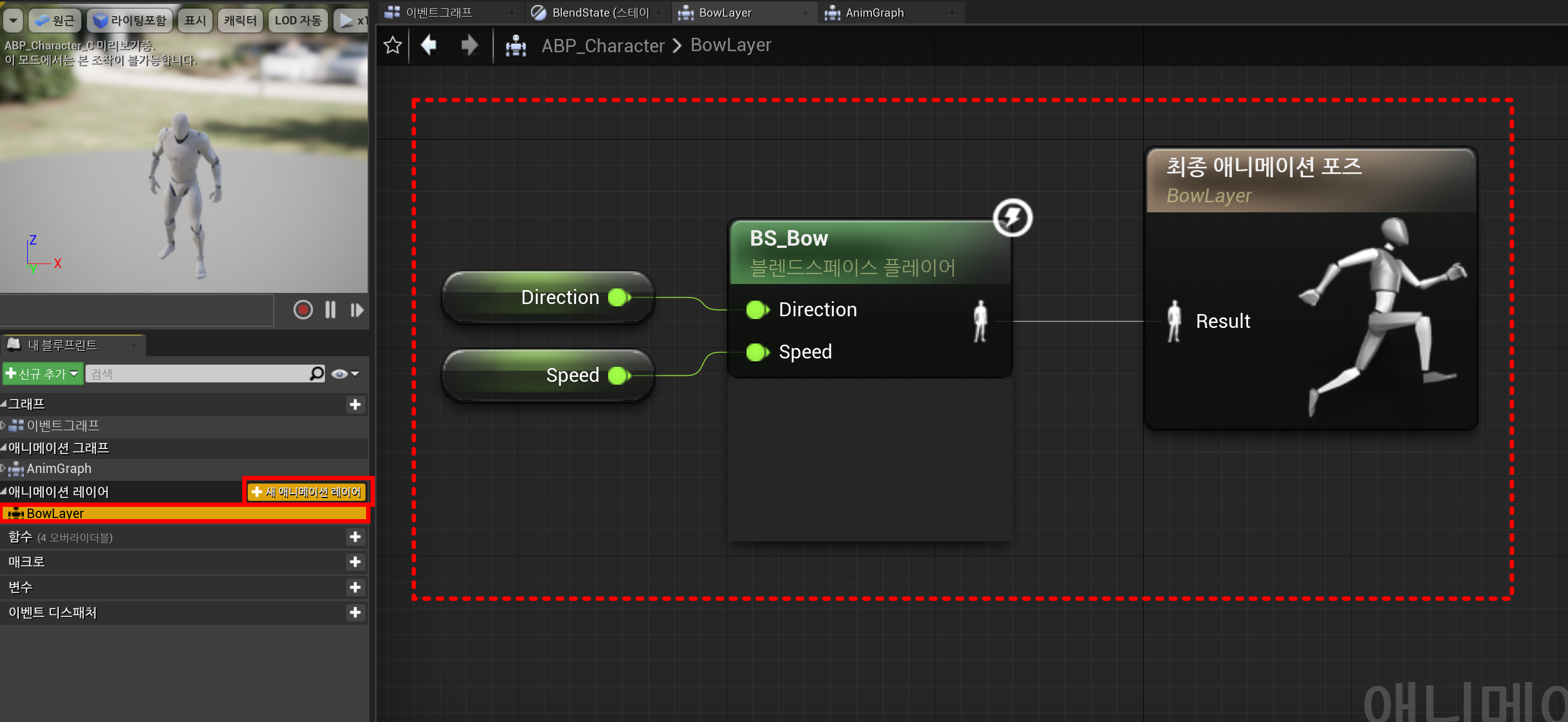Open the 신규 추가 dropdown
Image resolution: width=1568 pixels, height=722 pixels.
[43, 374]
